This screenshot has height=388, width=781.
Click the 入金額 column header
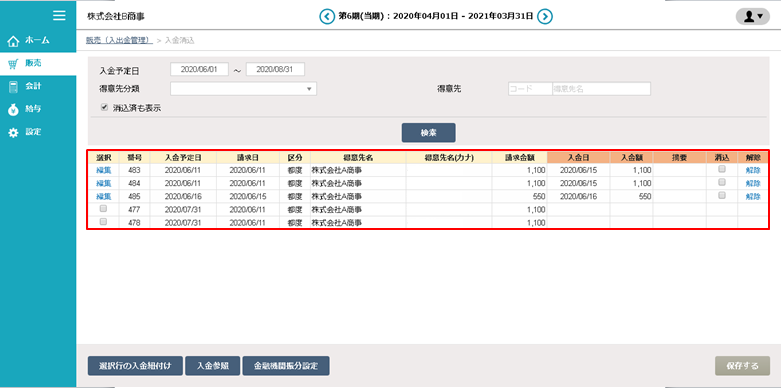[632, 157]
